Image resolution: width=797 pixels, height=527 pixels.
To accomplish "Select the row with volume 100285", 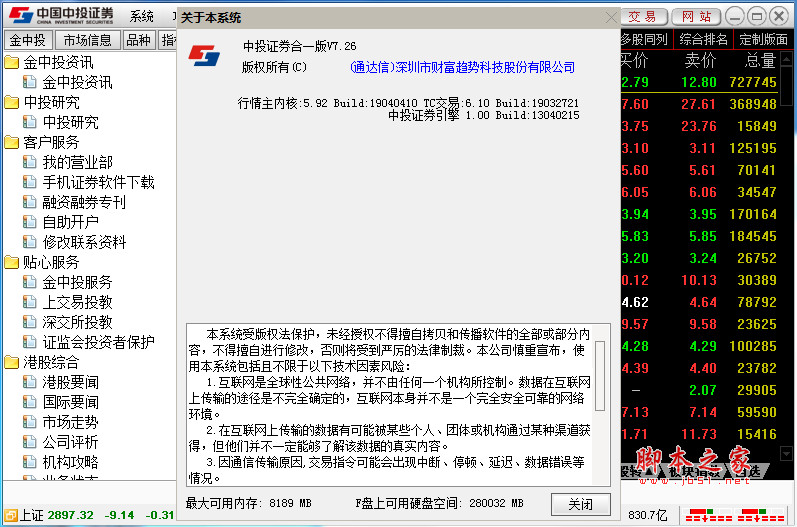I will pos(699,346).
